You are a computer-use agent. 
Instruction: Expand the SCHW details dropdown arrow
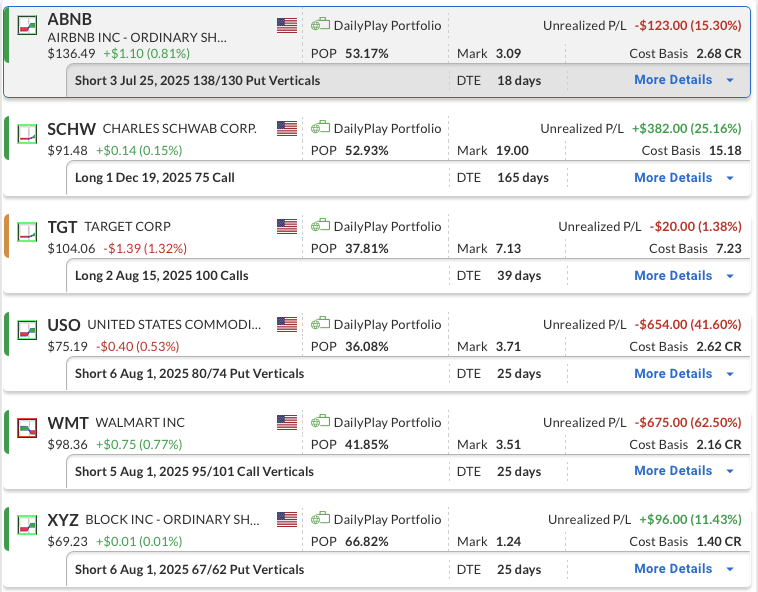click(x=730, y=178)
